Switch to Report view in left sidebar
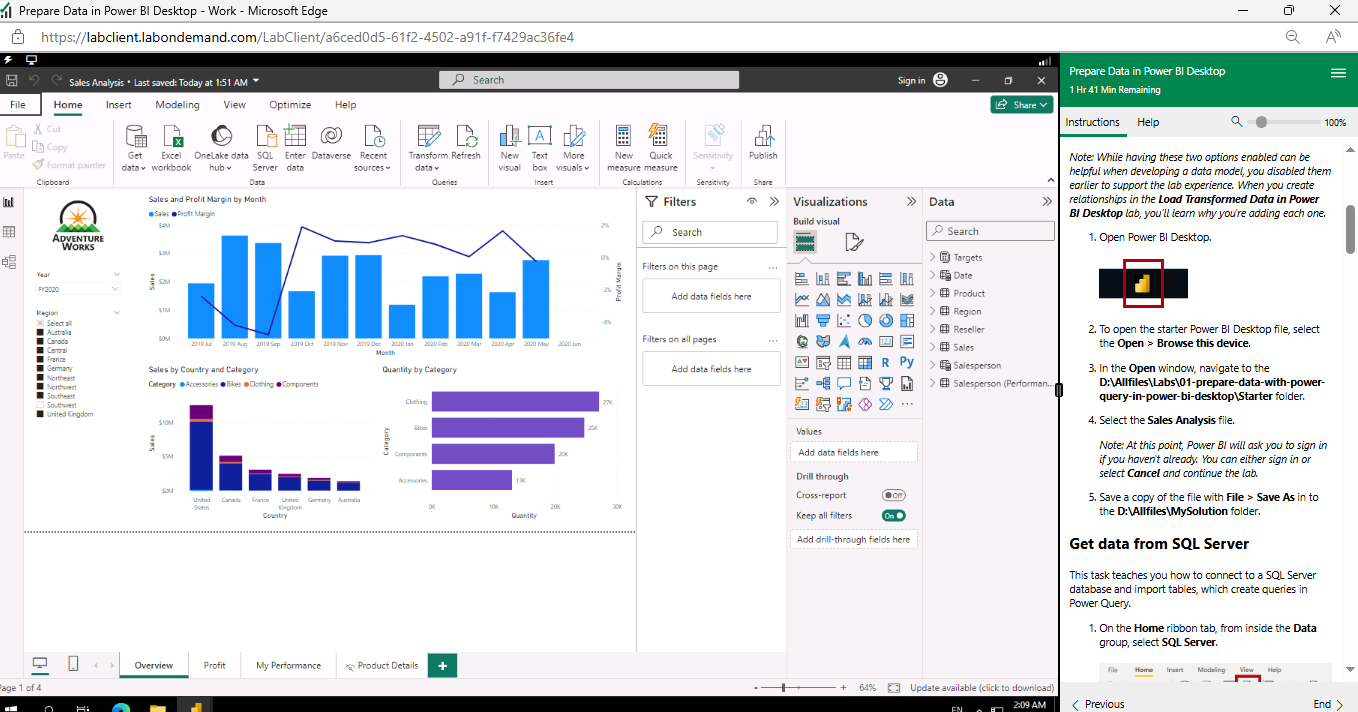1358x712 pixels. 9,202
